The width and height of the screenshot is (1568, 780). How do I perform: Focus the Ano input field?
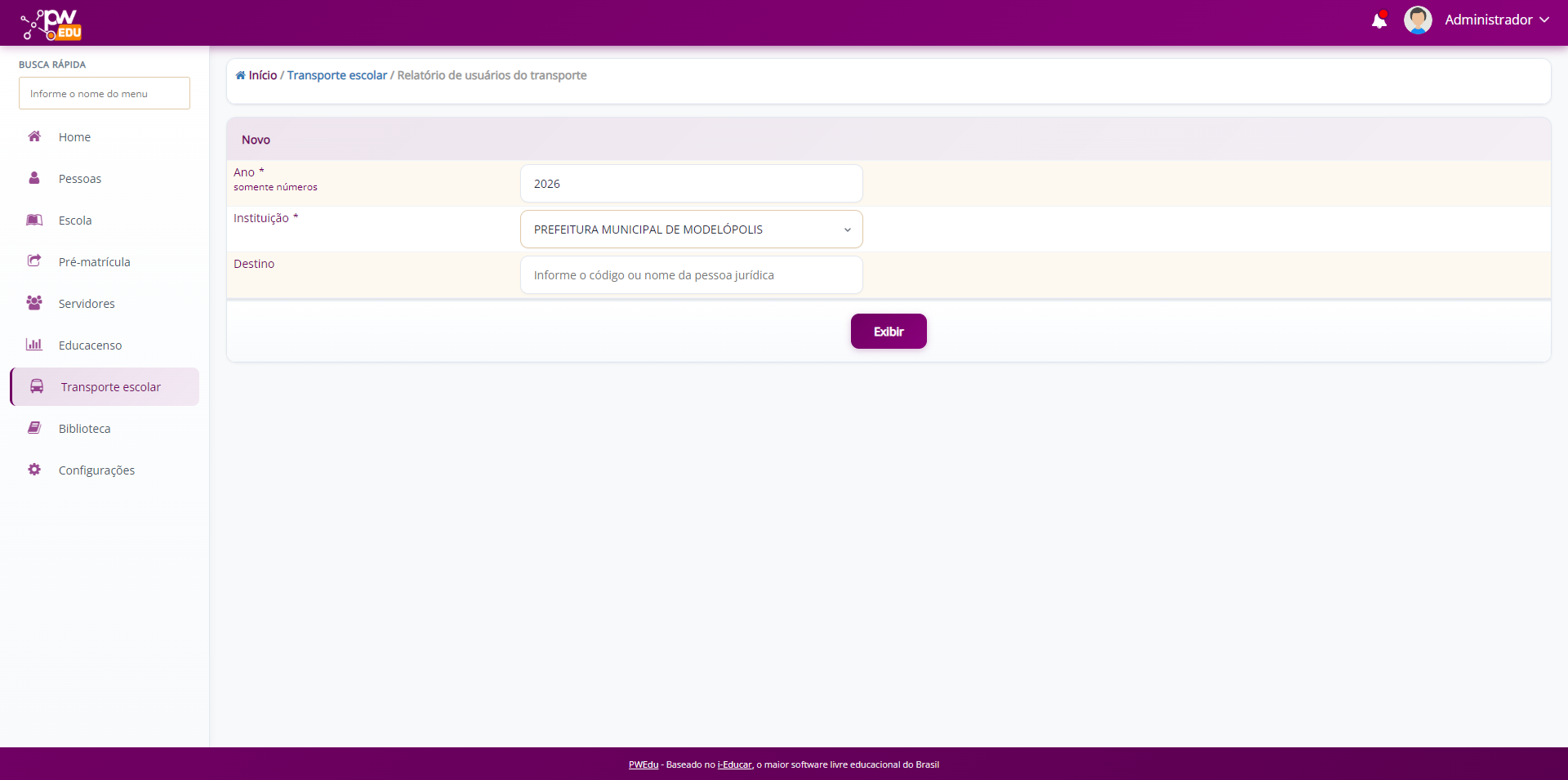(691, 184)
